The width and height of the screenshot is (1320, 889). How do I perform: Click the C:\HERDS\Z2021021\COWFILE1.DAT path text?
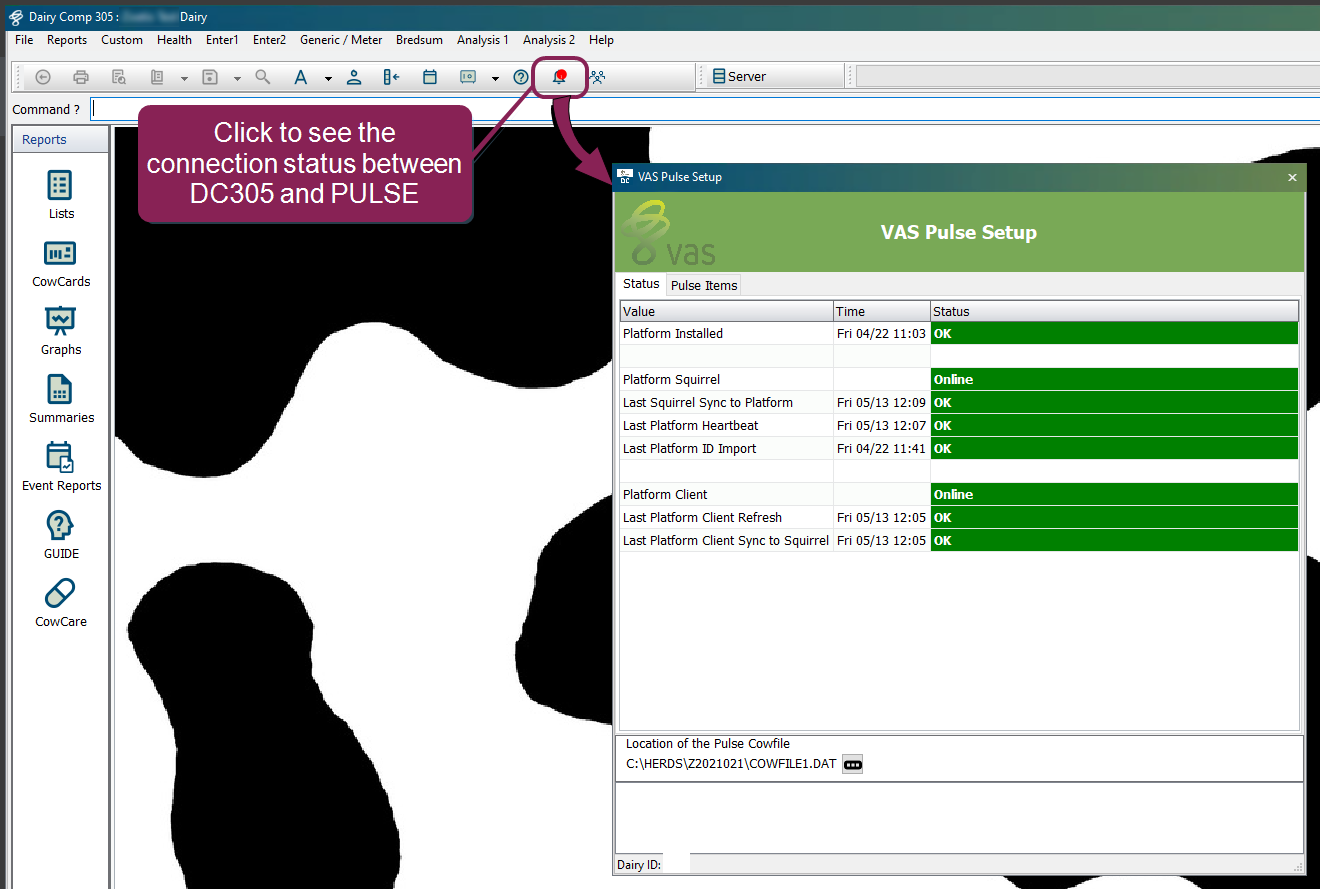tap(731, 764)
